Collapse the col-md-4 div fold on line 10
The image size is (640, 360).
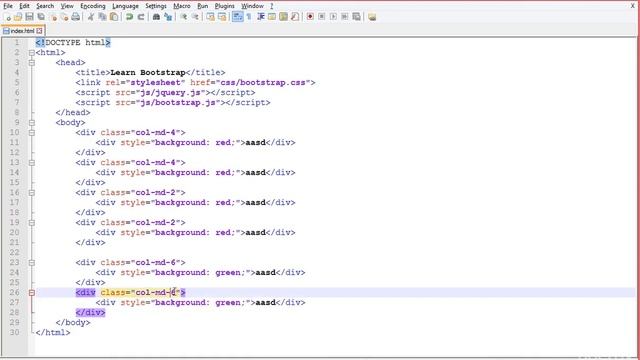point(32,133)
